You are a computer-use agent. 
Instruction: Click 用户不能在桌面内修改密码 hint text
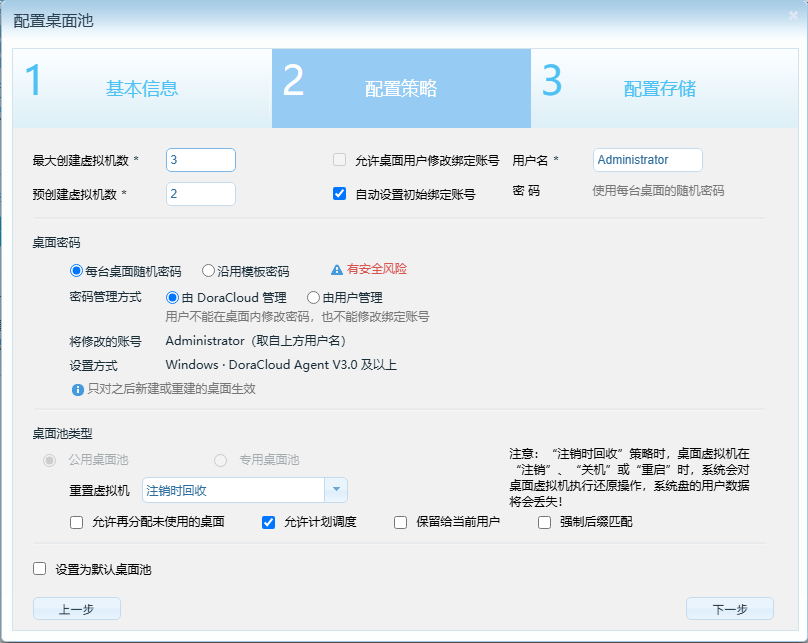pyautogui.click(x=297, y=316)
